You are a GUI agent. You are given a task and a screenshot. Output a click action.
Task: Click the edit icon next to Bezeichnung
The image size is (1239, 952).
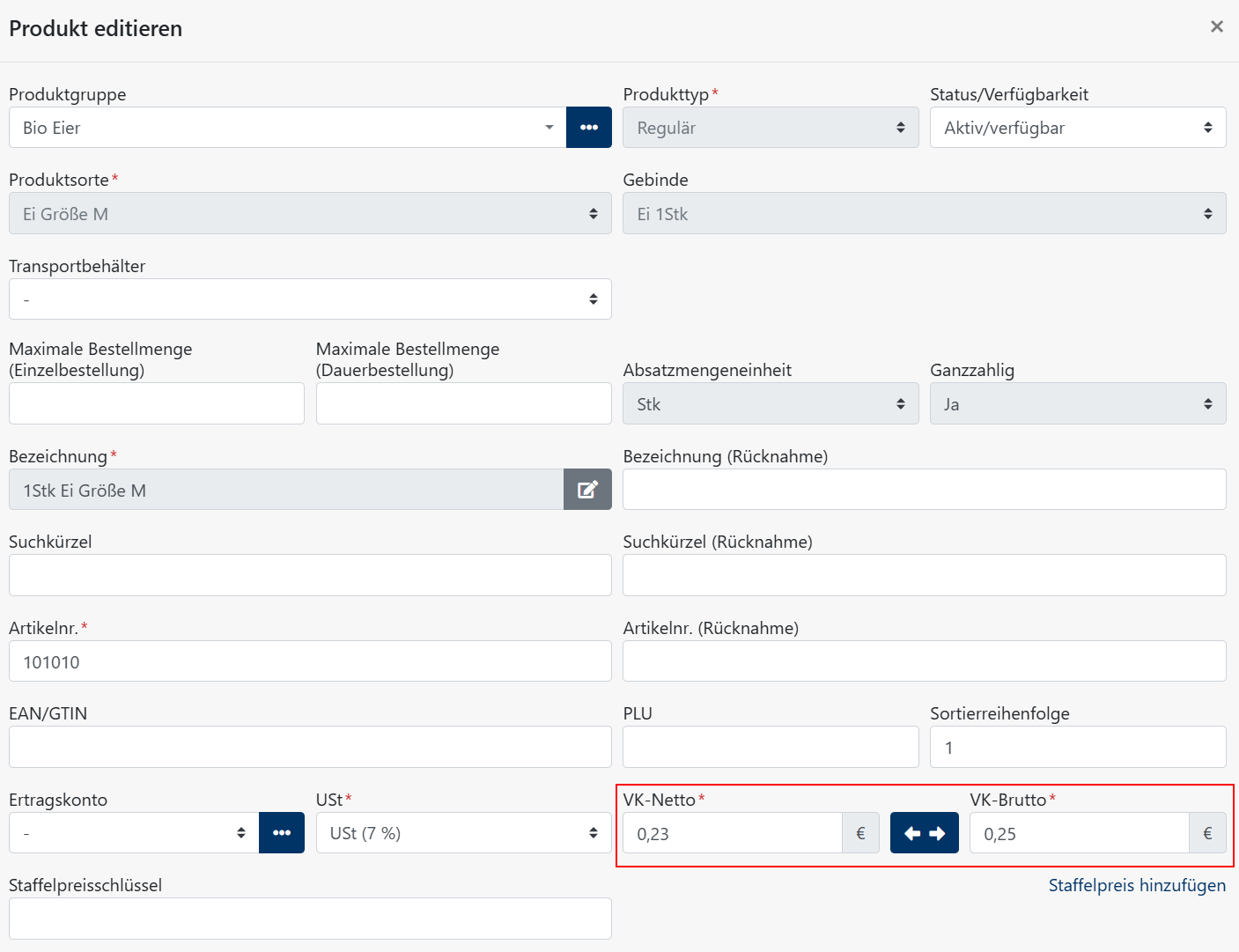[x=587, y=490]
